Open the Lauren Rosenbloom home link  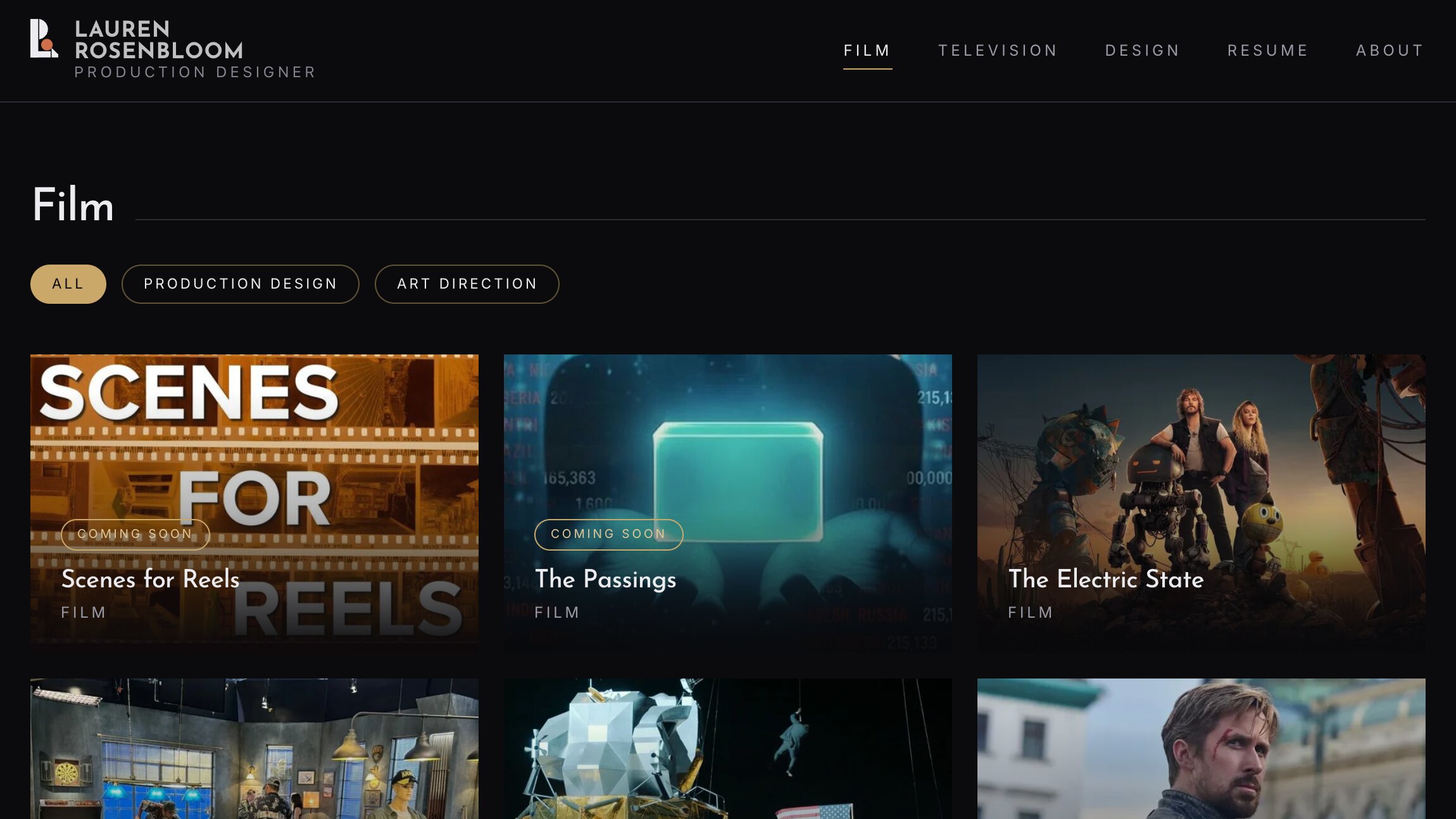pyautogui.click(x=172, y=49)
